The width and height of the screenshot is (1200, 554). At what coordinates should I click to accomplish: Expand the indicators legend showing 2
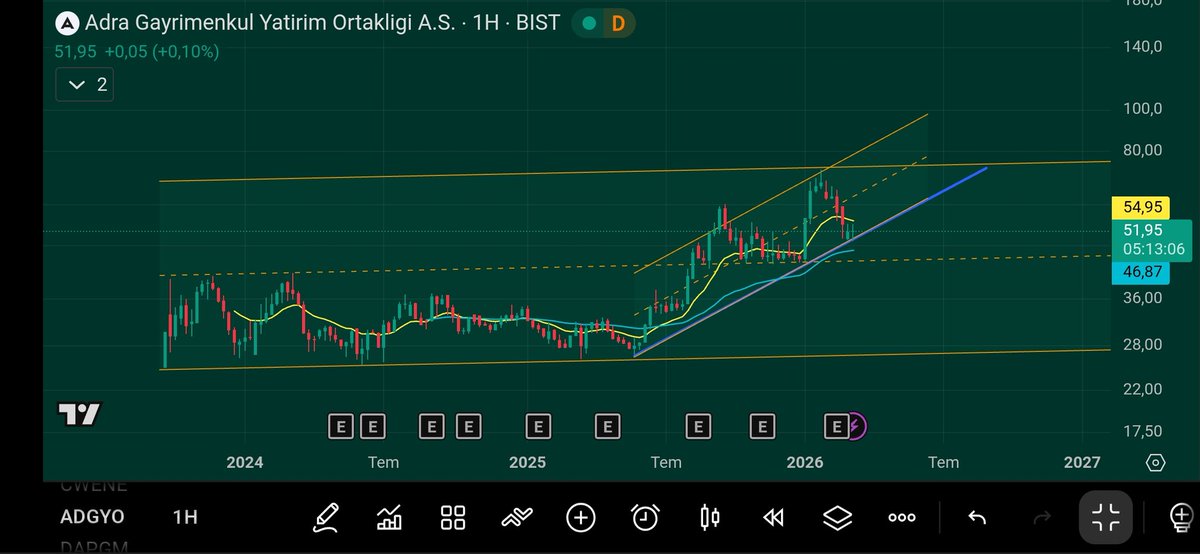[x=84, y=85]
